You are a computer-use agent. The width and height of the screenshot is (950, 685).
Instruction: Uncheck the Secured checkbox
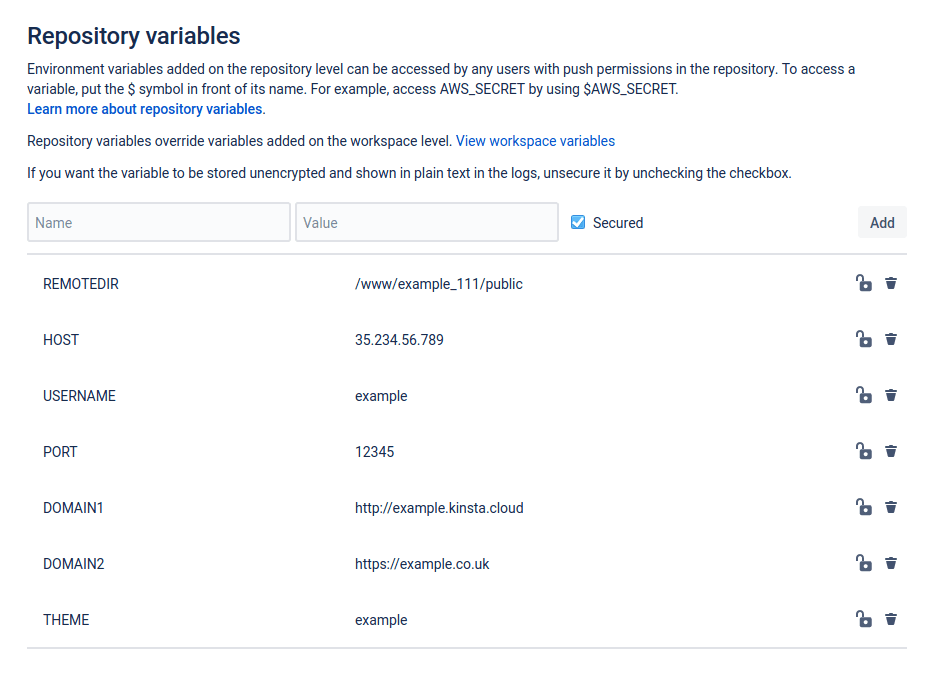[x=578, y=222]
